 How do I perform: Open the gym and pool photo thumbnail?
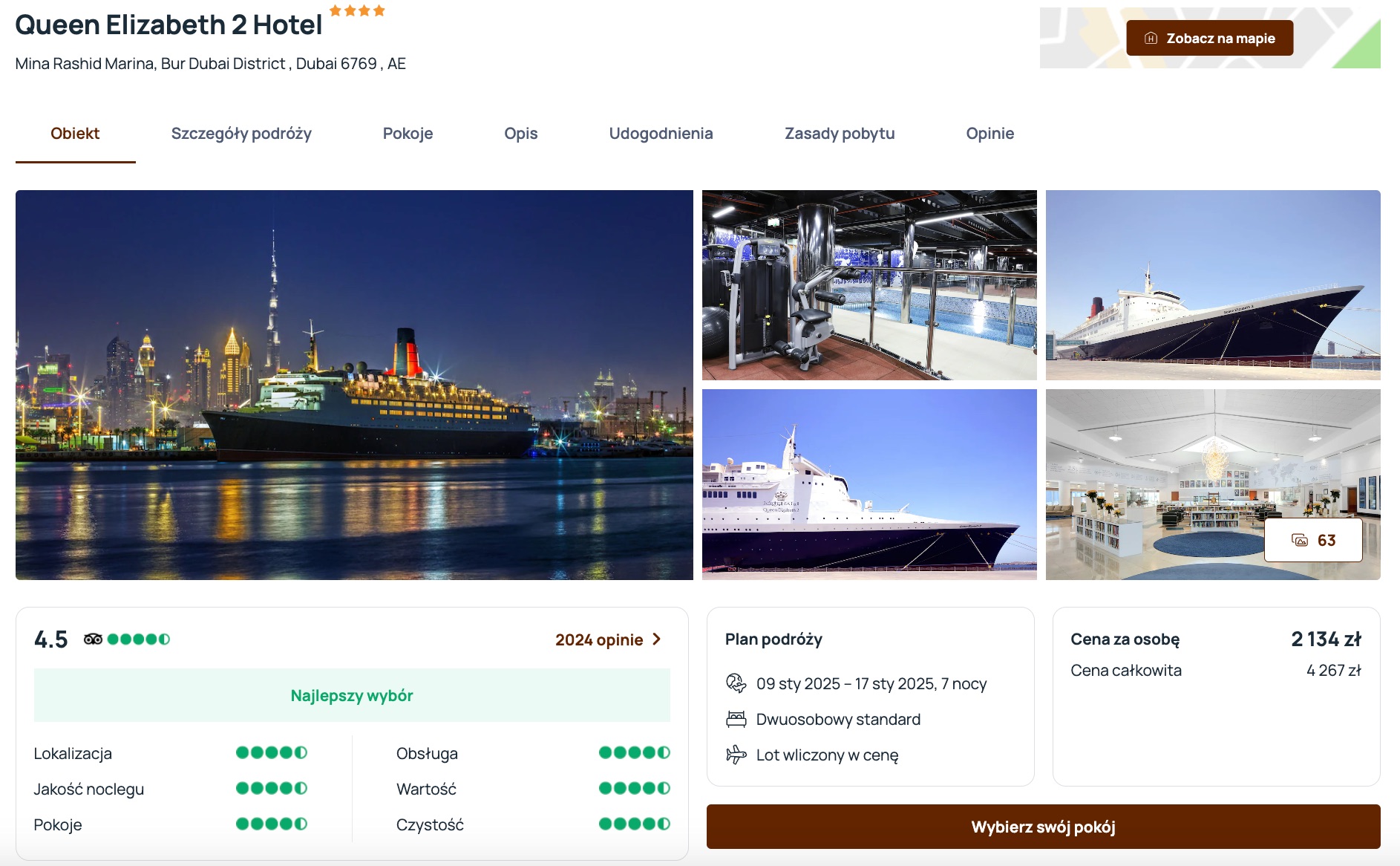click(x=869, y=285)
